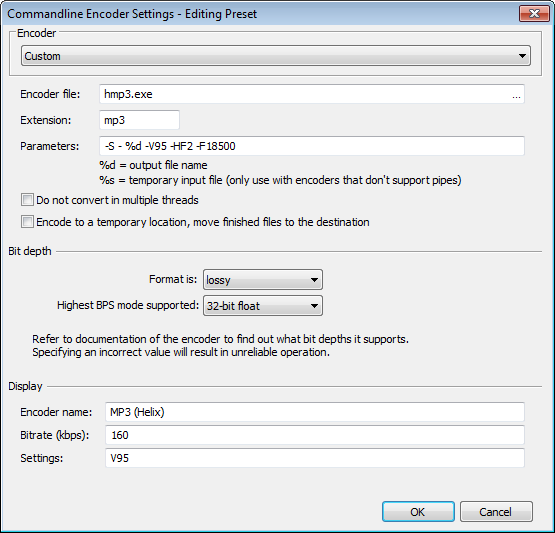This screenshot has width=555, height=533.
Task: Discard changes with the Cancel button
Action: [x=496, y=511]
